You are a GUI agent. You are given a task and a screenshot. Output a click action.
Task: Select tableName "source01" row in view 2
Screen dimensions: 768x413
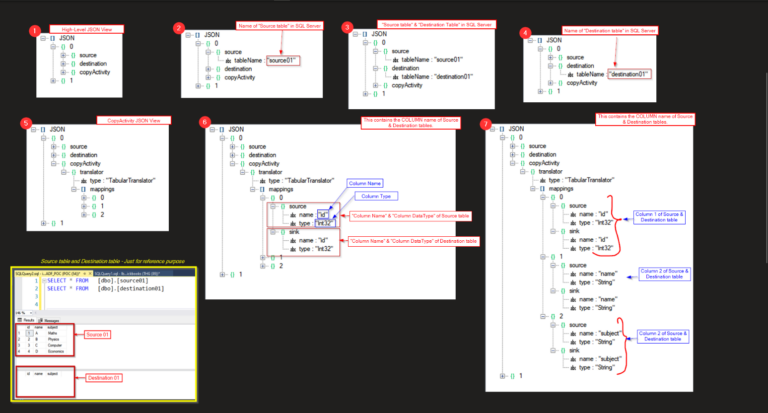click(261, 60)
